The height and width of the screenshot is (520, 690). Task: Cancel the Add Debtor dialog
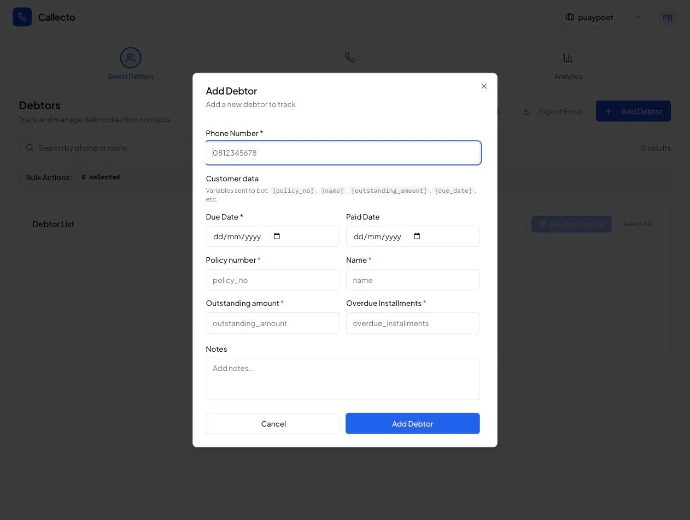[x=273, y=424]
